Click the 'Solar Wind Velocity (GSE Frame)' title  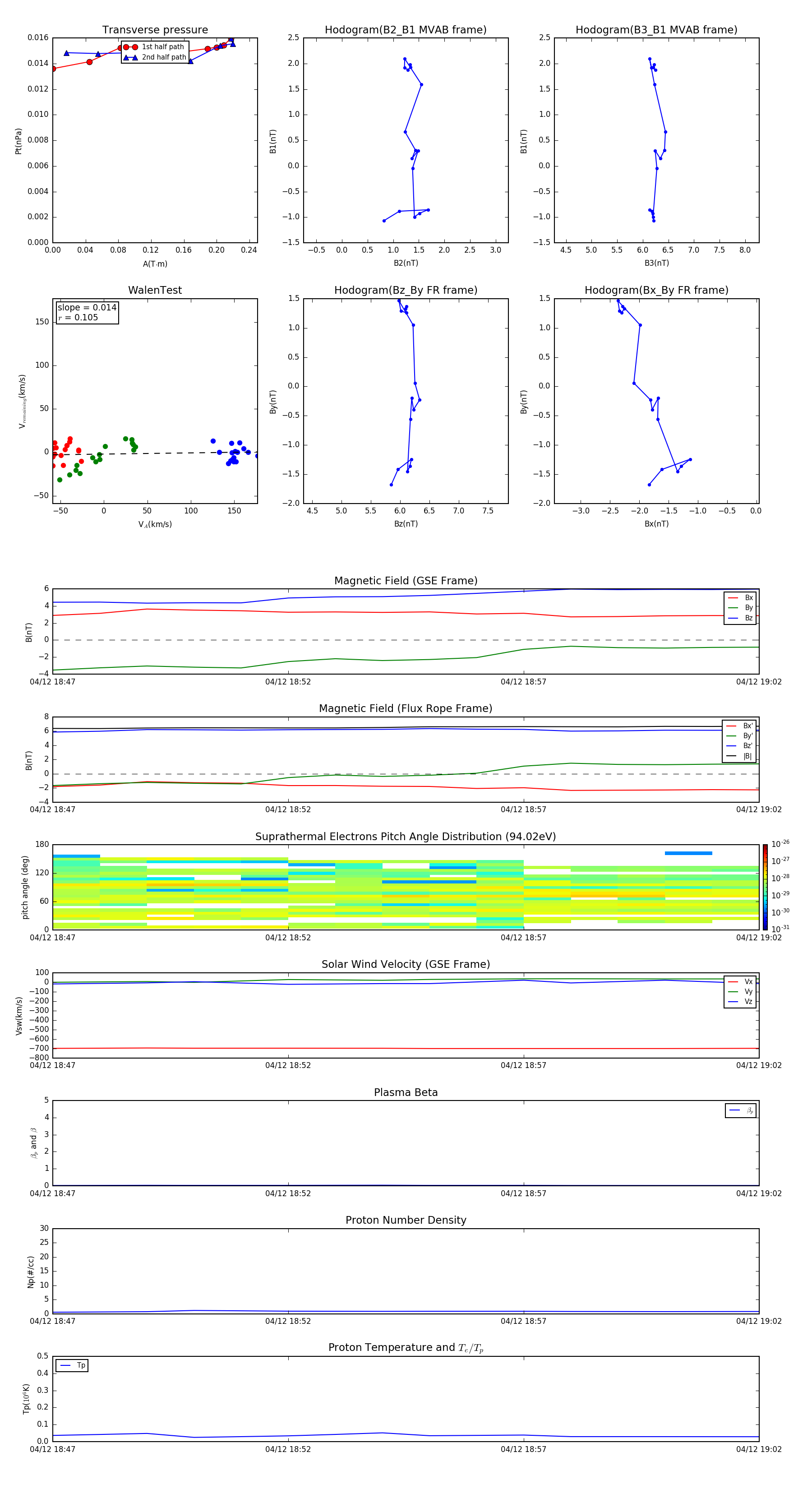pyautogui.click(x=406, y=964)
